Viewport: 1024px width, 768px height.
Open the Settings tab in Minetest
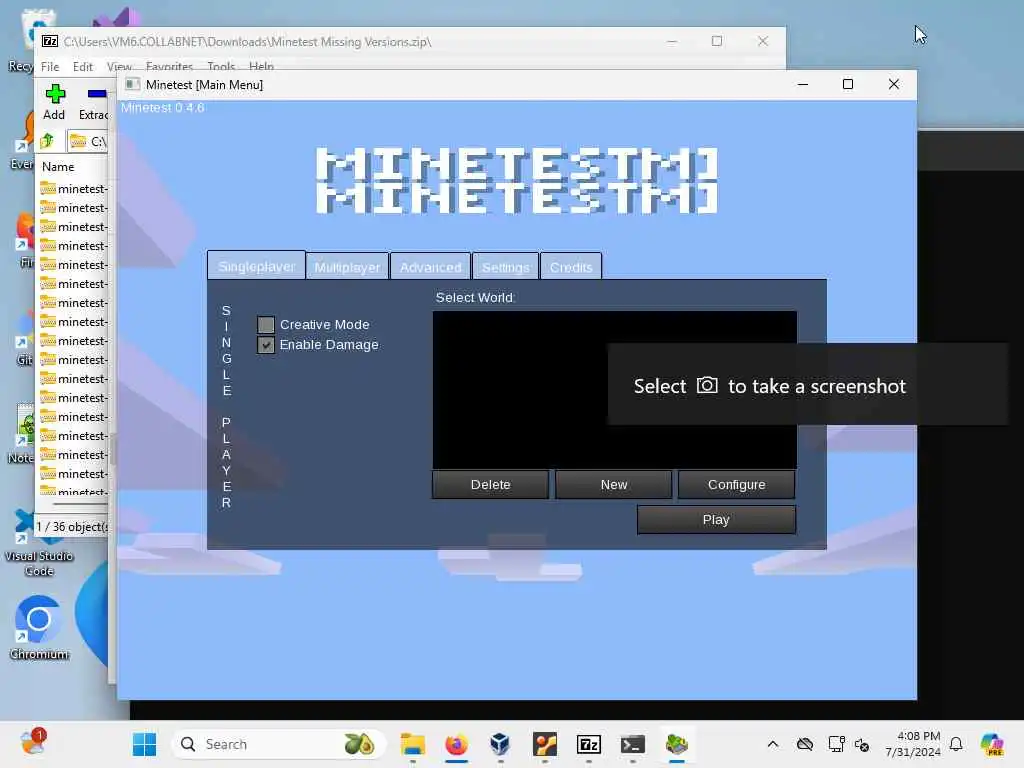(505, 267)
